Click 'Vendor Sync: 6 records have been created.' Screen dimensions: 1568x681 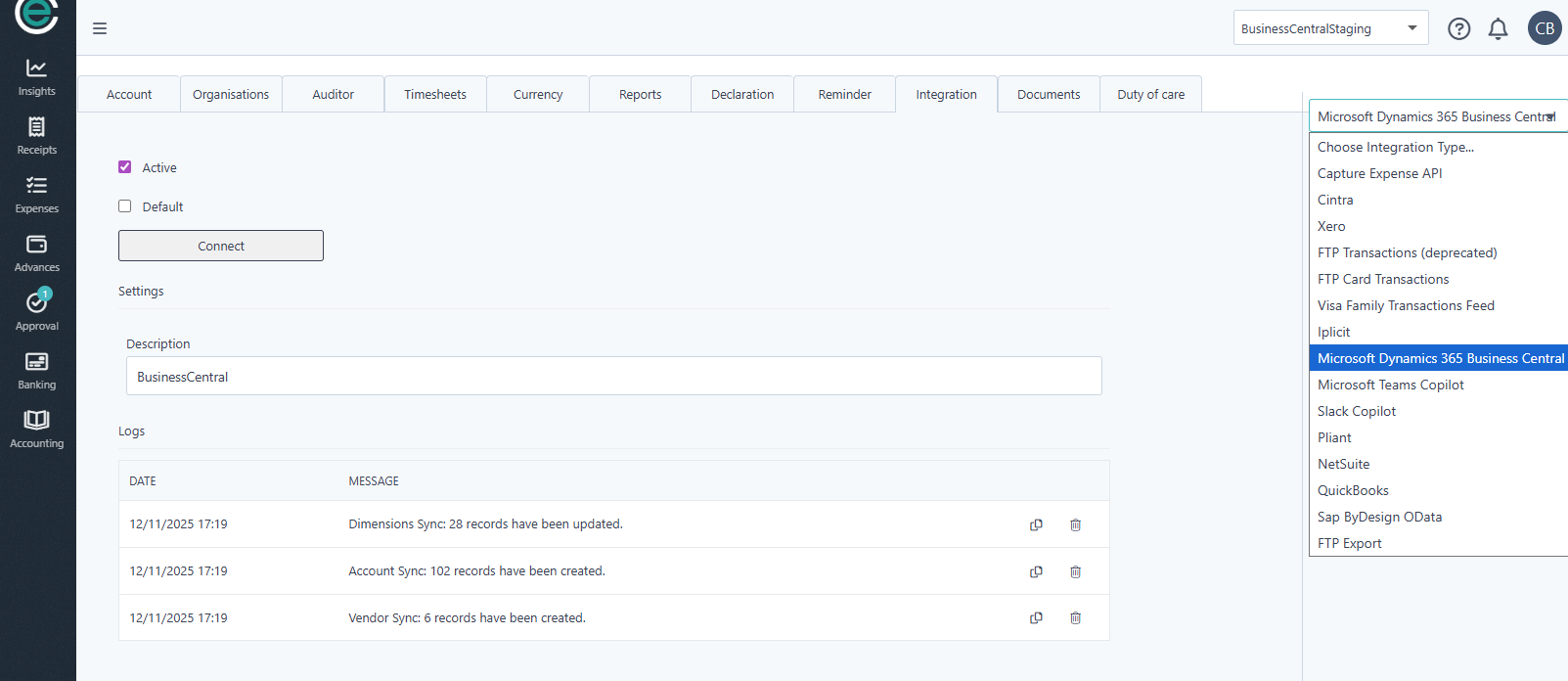[x=467, y=617]
